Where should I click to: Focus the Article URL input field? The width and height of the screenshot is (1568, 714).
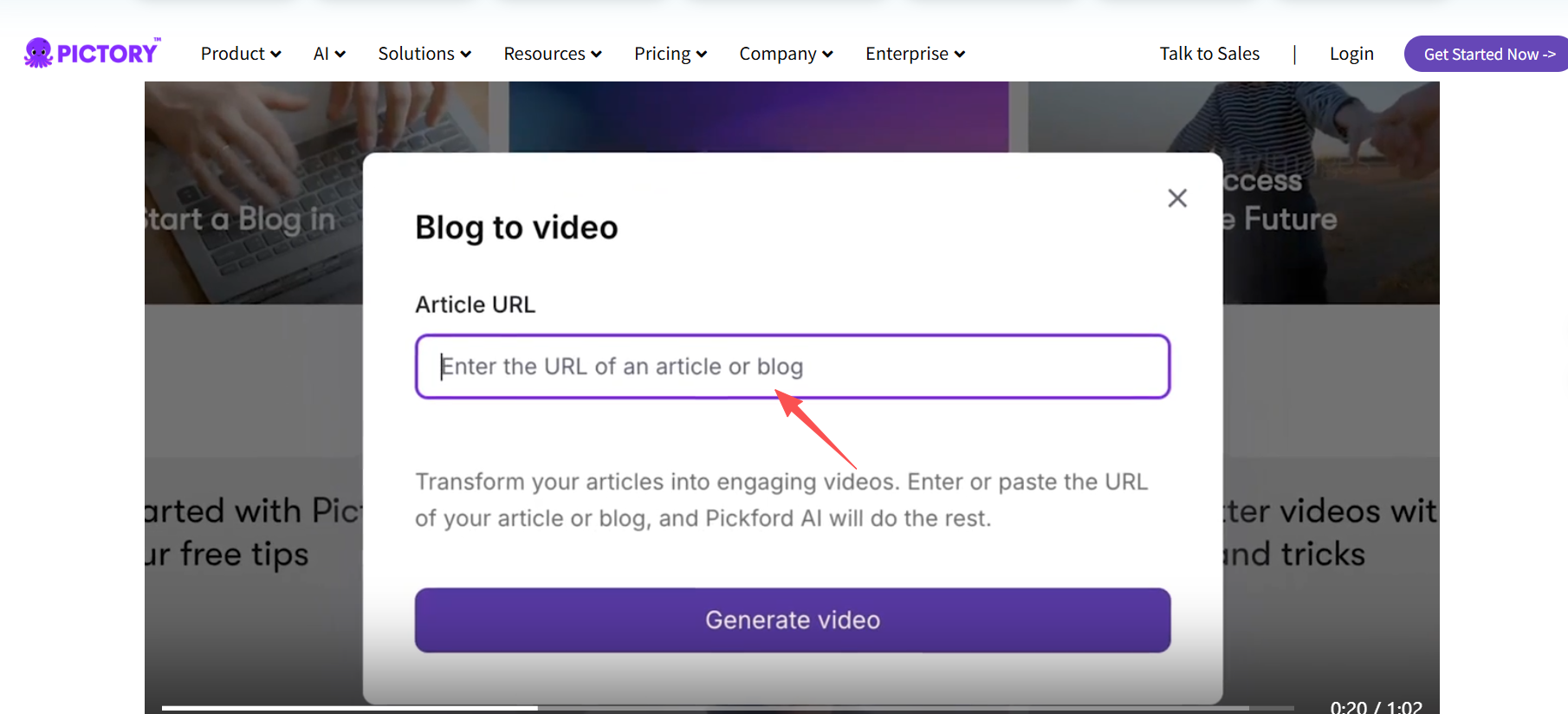tap(793, 367)
